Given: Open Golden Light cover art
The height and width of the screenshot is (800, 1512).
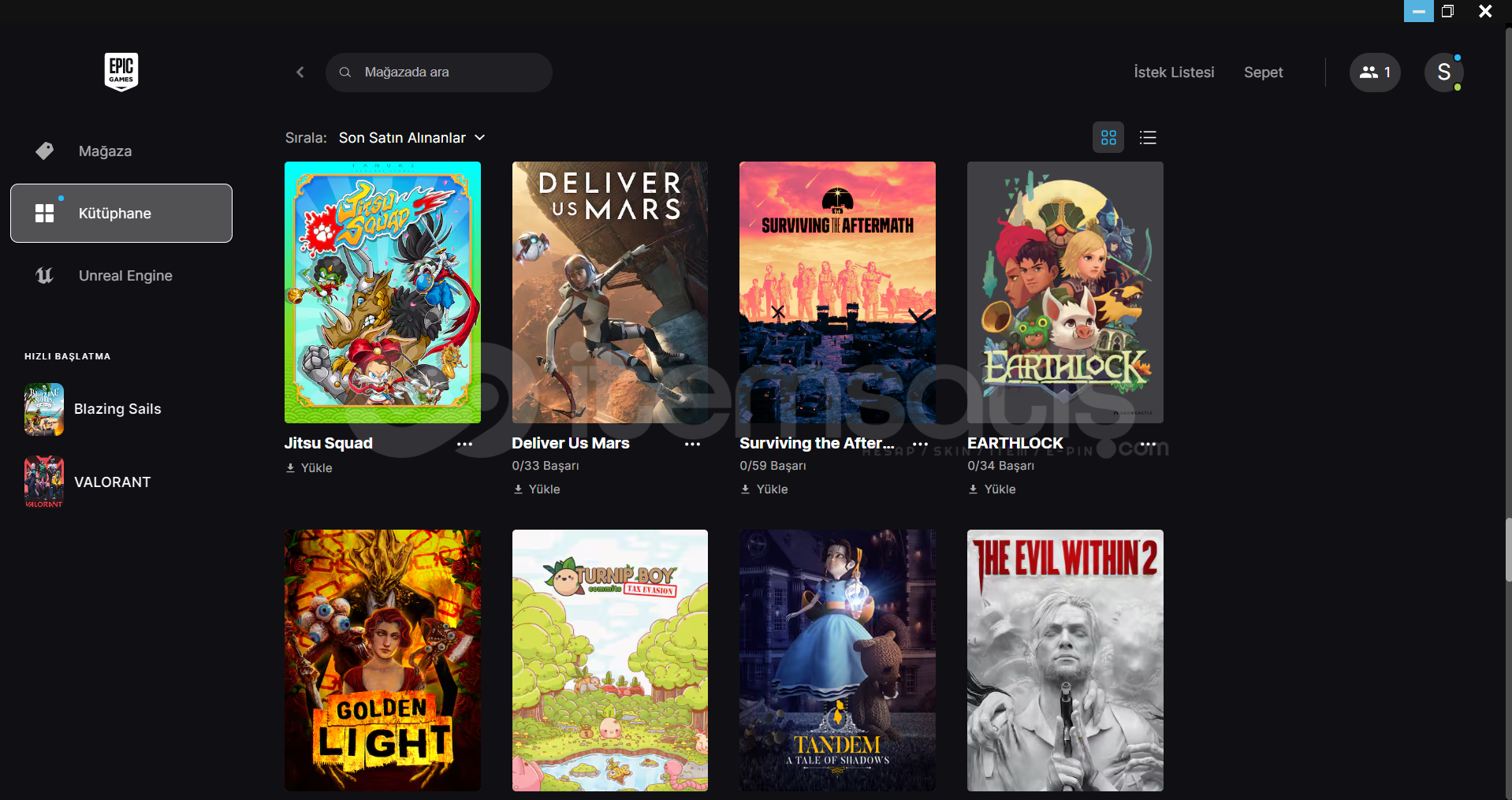Looking at the screenshot, I should 382,660.
